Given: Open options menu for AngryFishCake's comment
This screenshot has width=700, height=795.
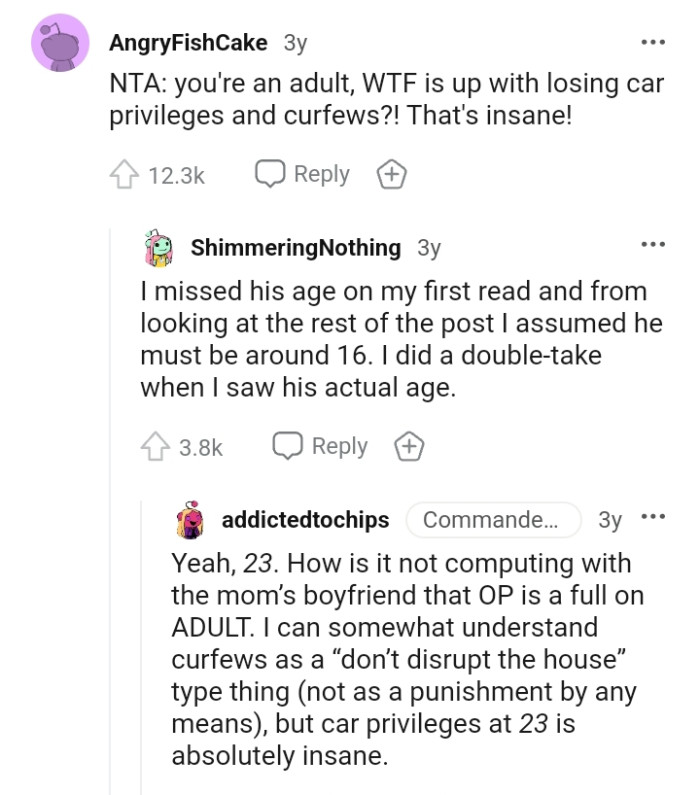Looking at the screenshot, I should [653, 43].
